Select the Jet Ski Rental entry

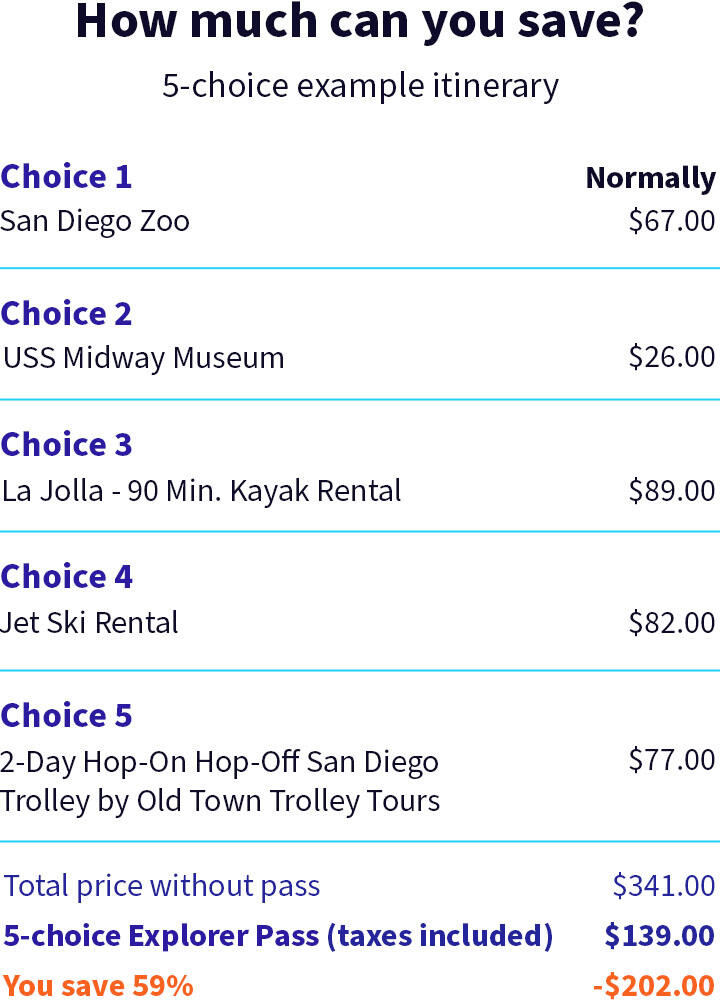[89, 623]
